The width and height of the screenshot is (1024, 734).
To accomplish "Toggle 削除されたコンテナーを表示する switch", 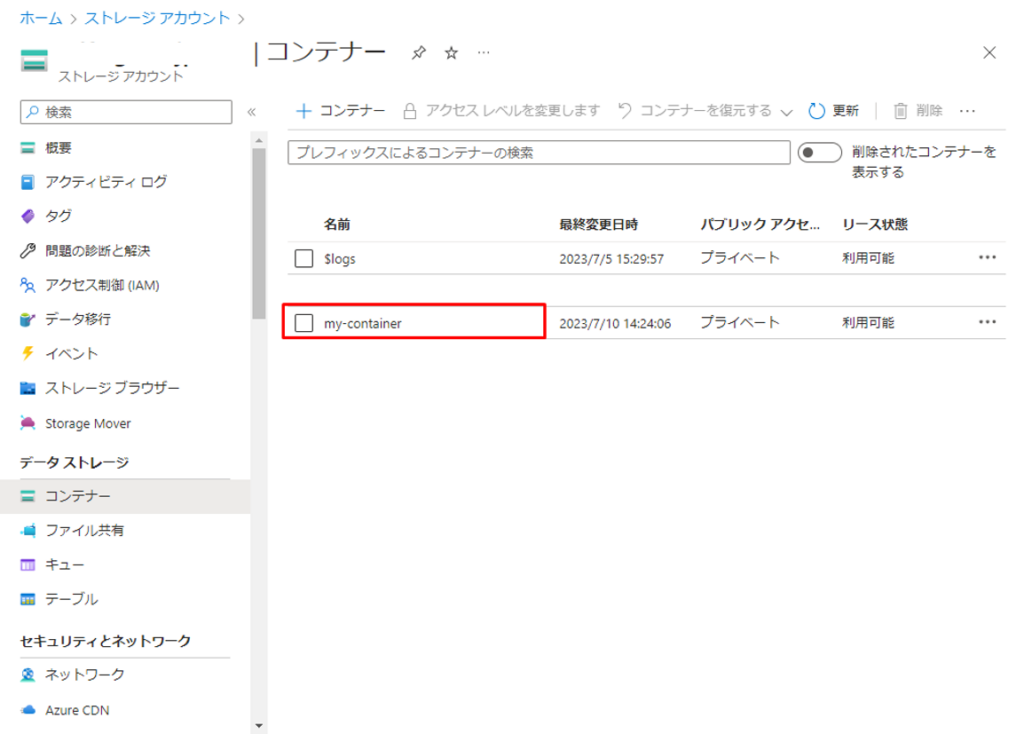I will (819, 152).
